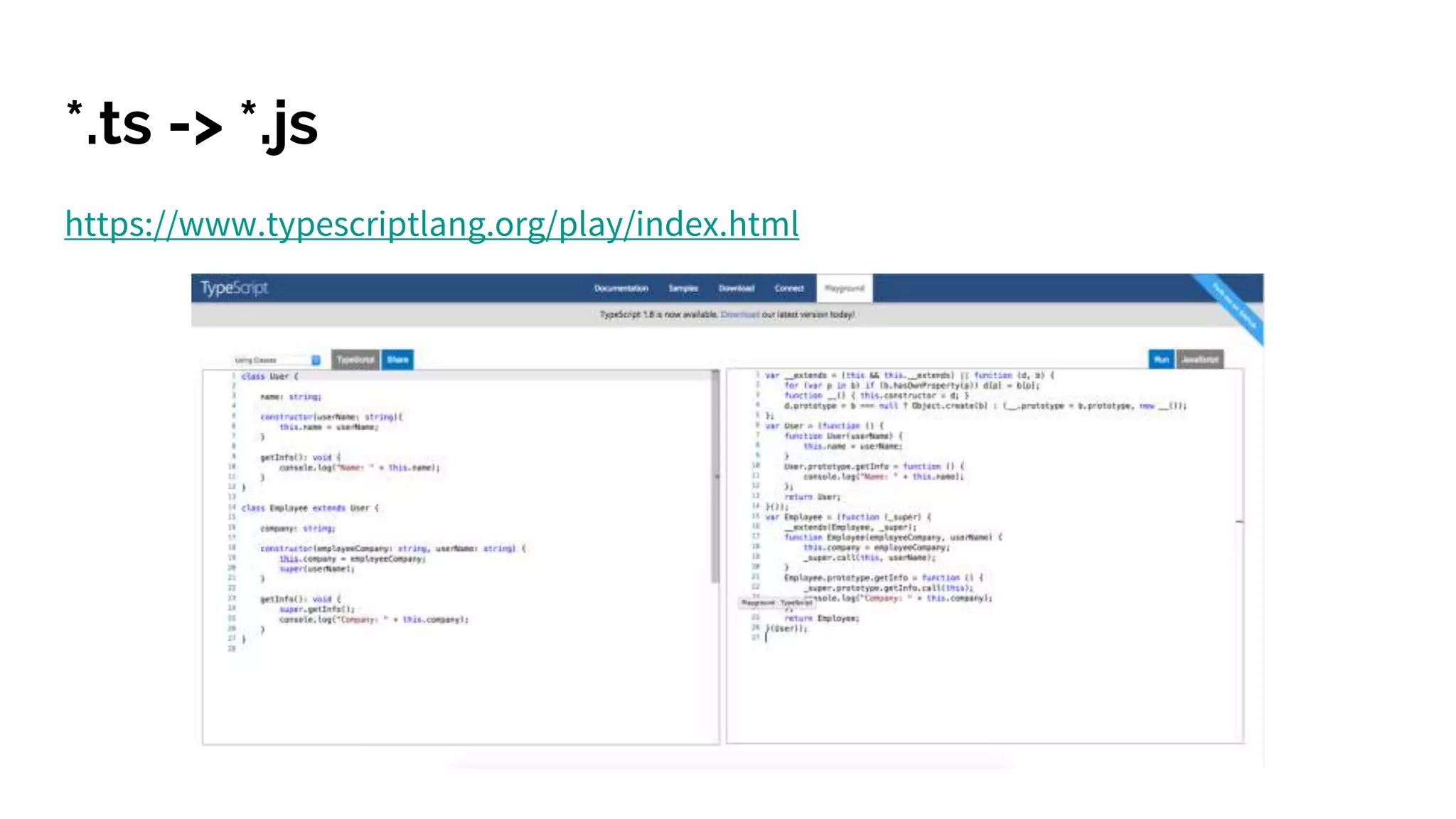The width and height of the screenshot is (1456, 819).
Task: Open the Connect menu item
Action: point(789,289)
